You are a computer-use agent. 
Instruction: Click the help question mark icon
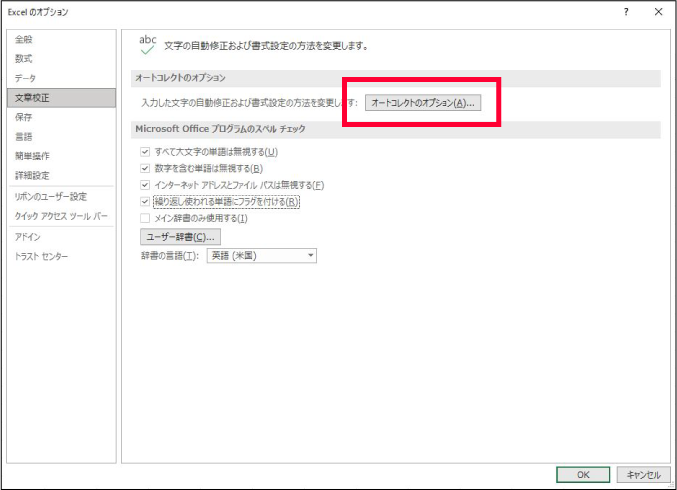pyautogui.click(x=626, y=12)
